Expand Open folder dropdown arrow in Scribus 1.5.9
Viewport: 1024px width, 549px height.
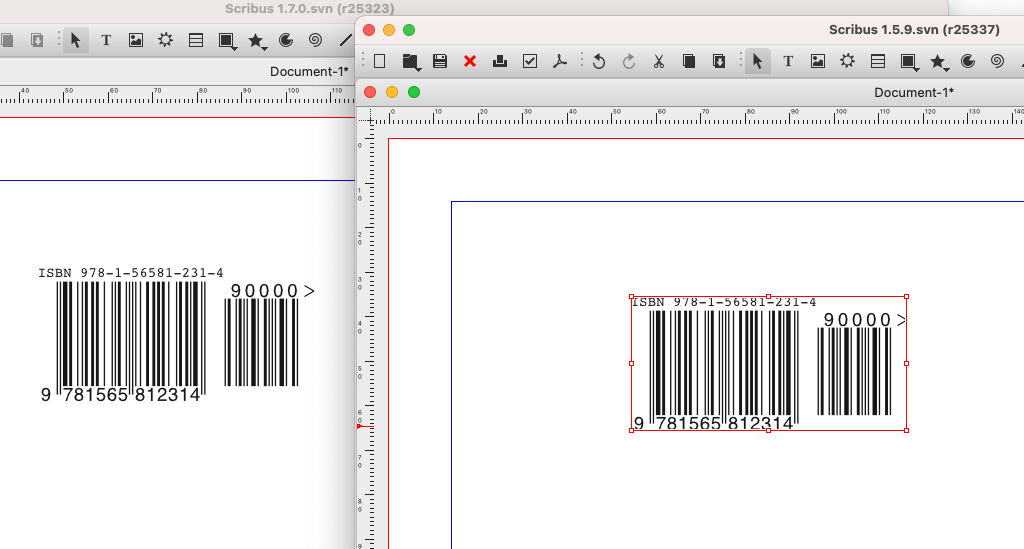tap(417, 67)
